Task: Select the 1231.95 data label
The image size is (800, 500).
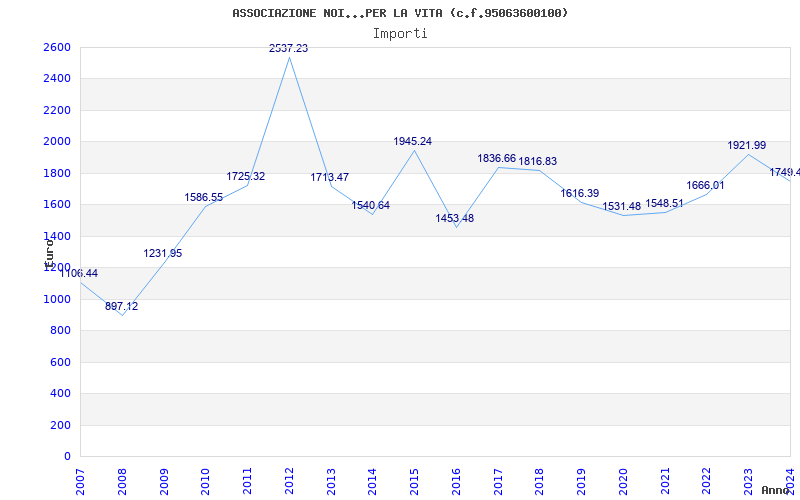Action: 162,253
